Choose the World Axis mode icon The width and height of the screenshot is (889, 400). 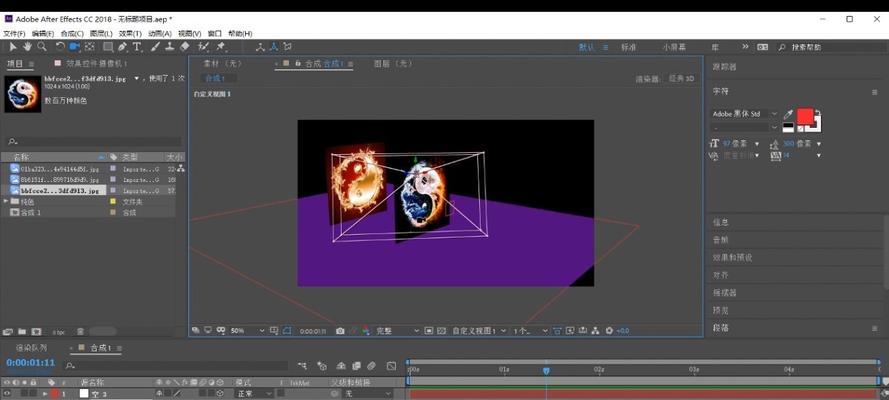[274, 47]
